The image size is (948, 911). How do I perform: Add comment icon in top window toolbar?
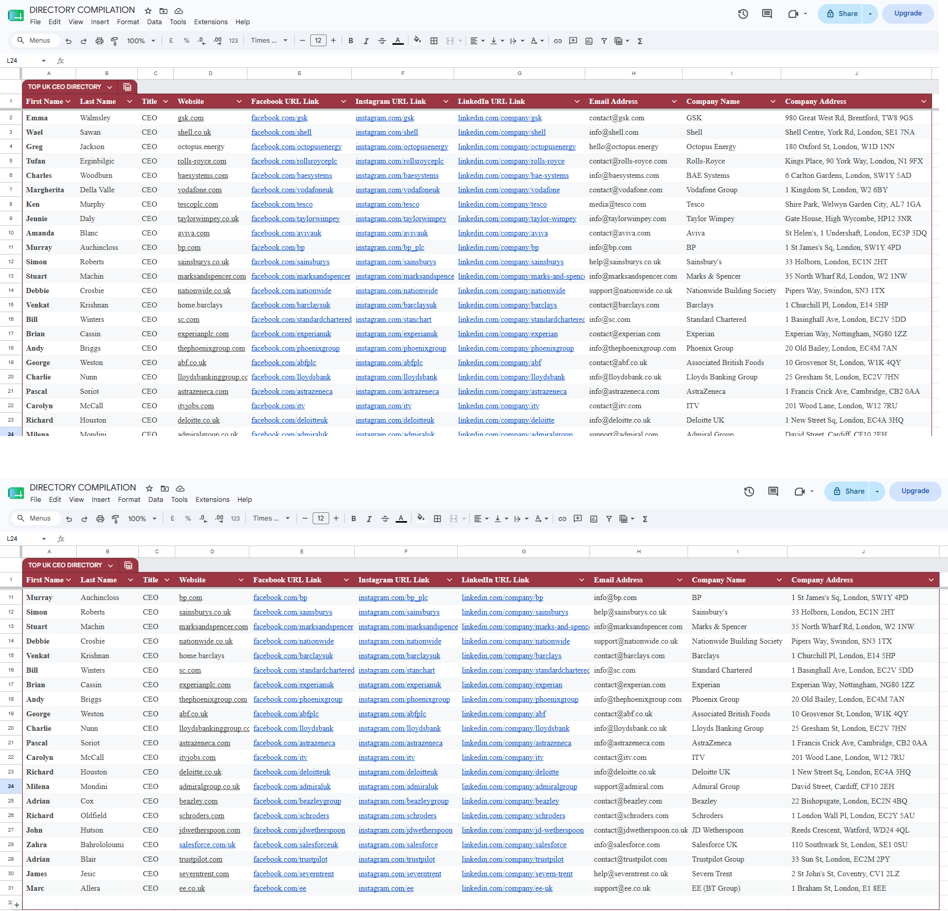click(573, 41)
